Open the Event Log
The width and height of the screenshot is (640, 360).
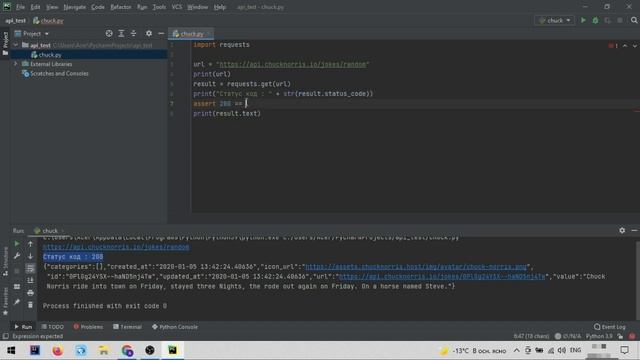click(x=609, y=327)
